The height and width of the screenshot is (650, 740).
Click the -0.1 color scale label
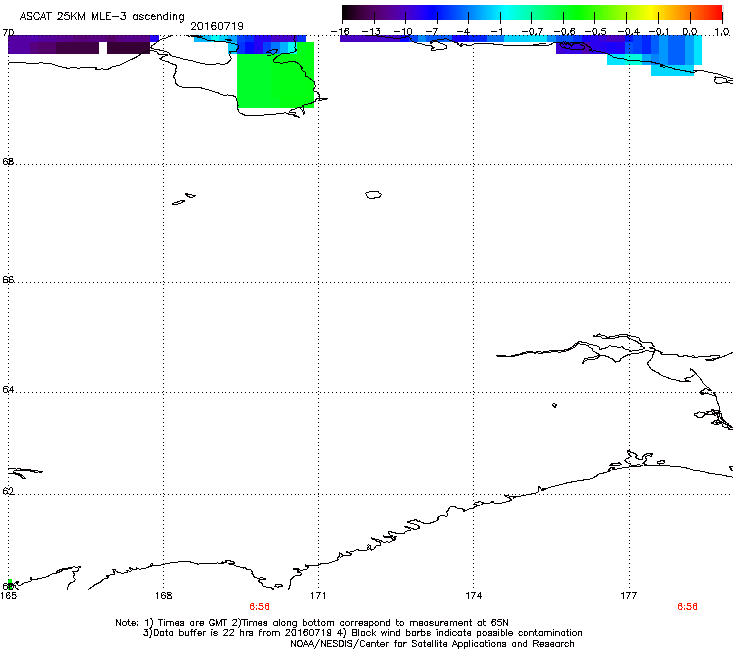pyautogui.click(x=659, y=32)
